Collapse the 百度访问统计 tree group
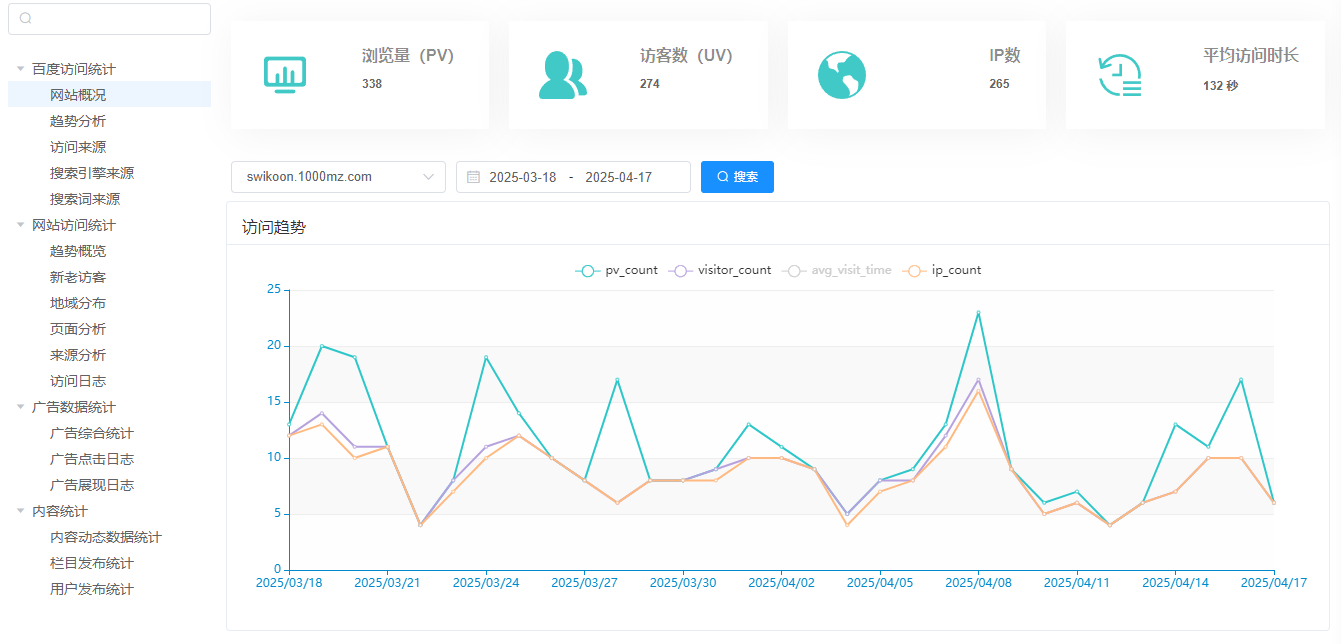 pos(20,69)
